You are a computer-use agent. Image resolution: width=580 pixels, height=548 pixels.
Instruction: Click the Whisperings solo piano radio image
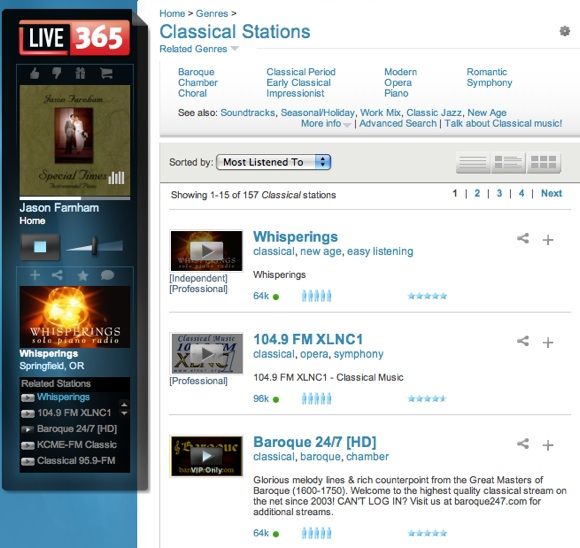(75, 317)
